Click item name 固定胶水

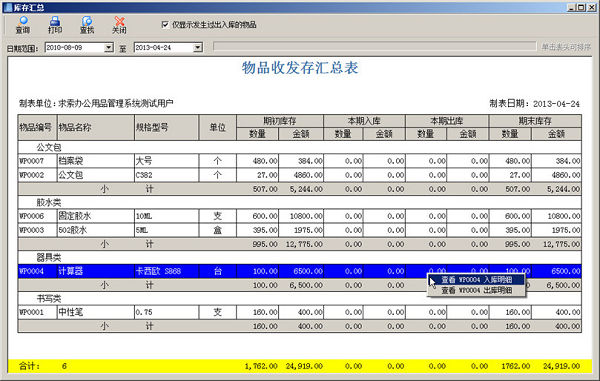point(96,216)
